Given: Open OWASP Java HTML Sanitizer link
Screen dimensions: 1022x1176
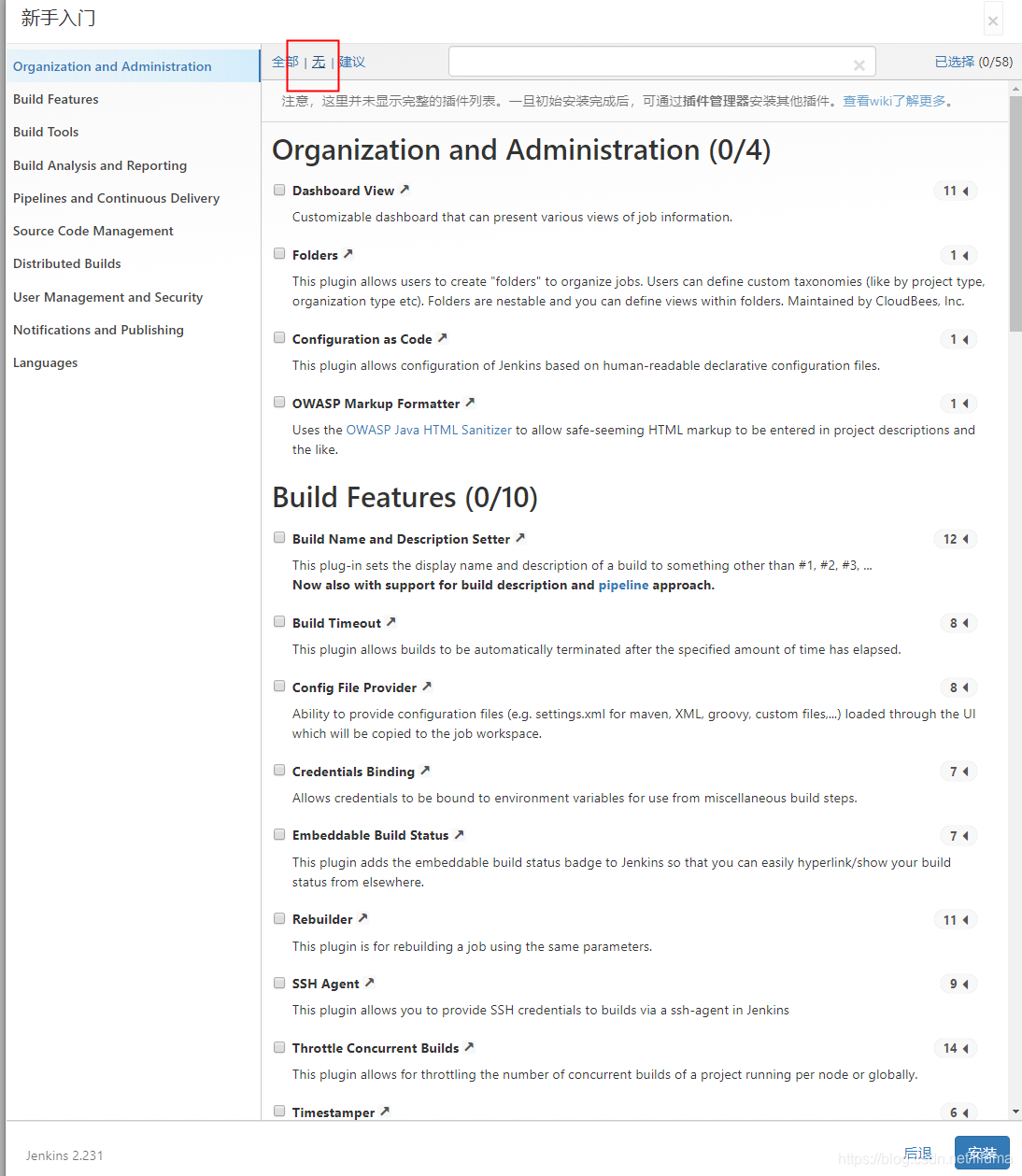Looking at the screenshot, I should tap(429, 430).
